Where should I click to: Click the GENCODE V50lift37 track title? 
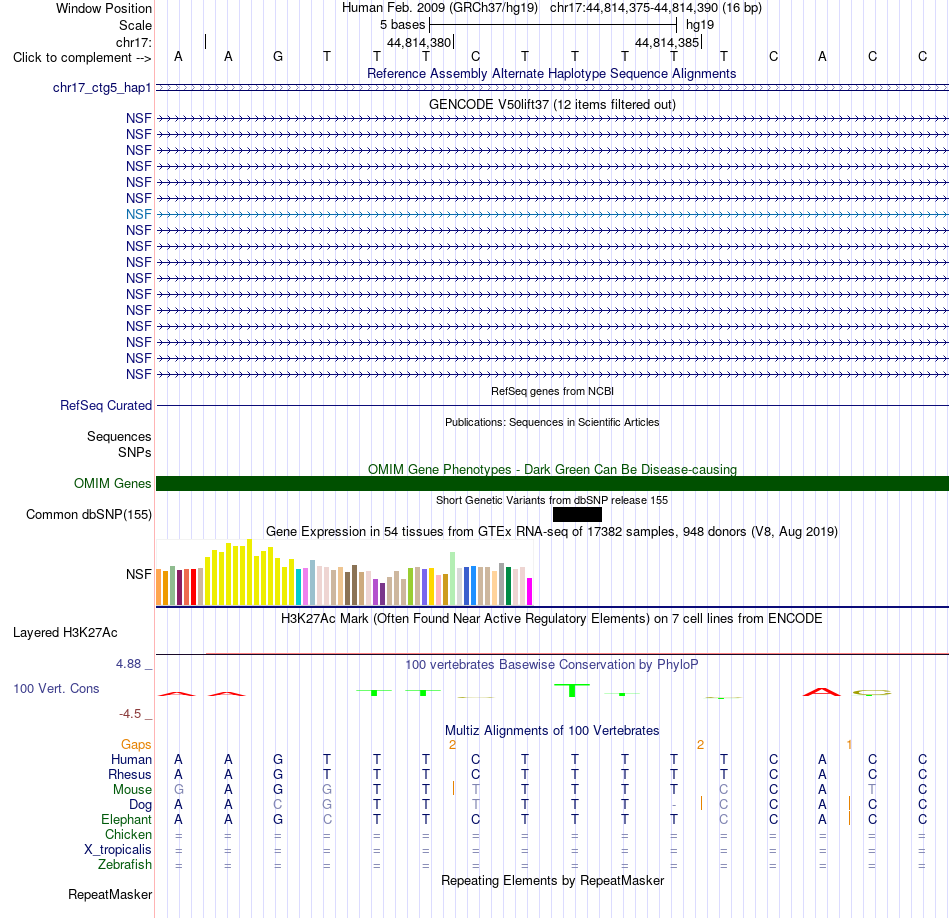pos(553,105)
